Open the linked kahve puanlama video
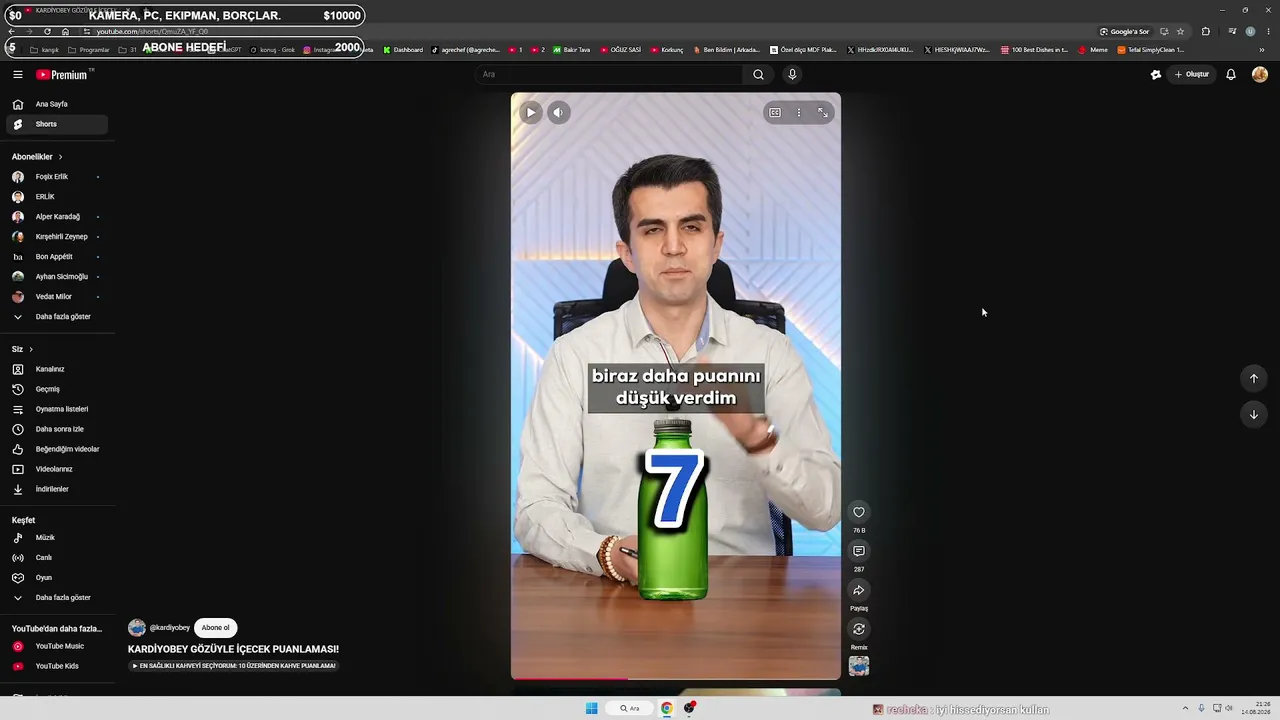 point(234,666)
